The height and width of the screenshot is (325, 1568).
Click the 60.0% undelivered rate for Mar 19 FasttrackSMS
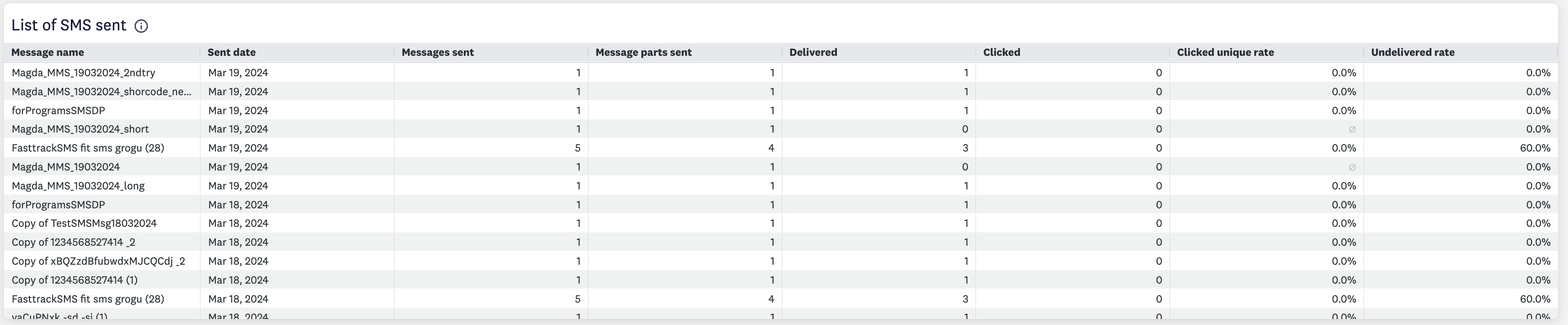pos(1535,148)
